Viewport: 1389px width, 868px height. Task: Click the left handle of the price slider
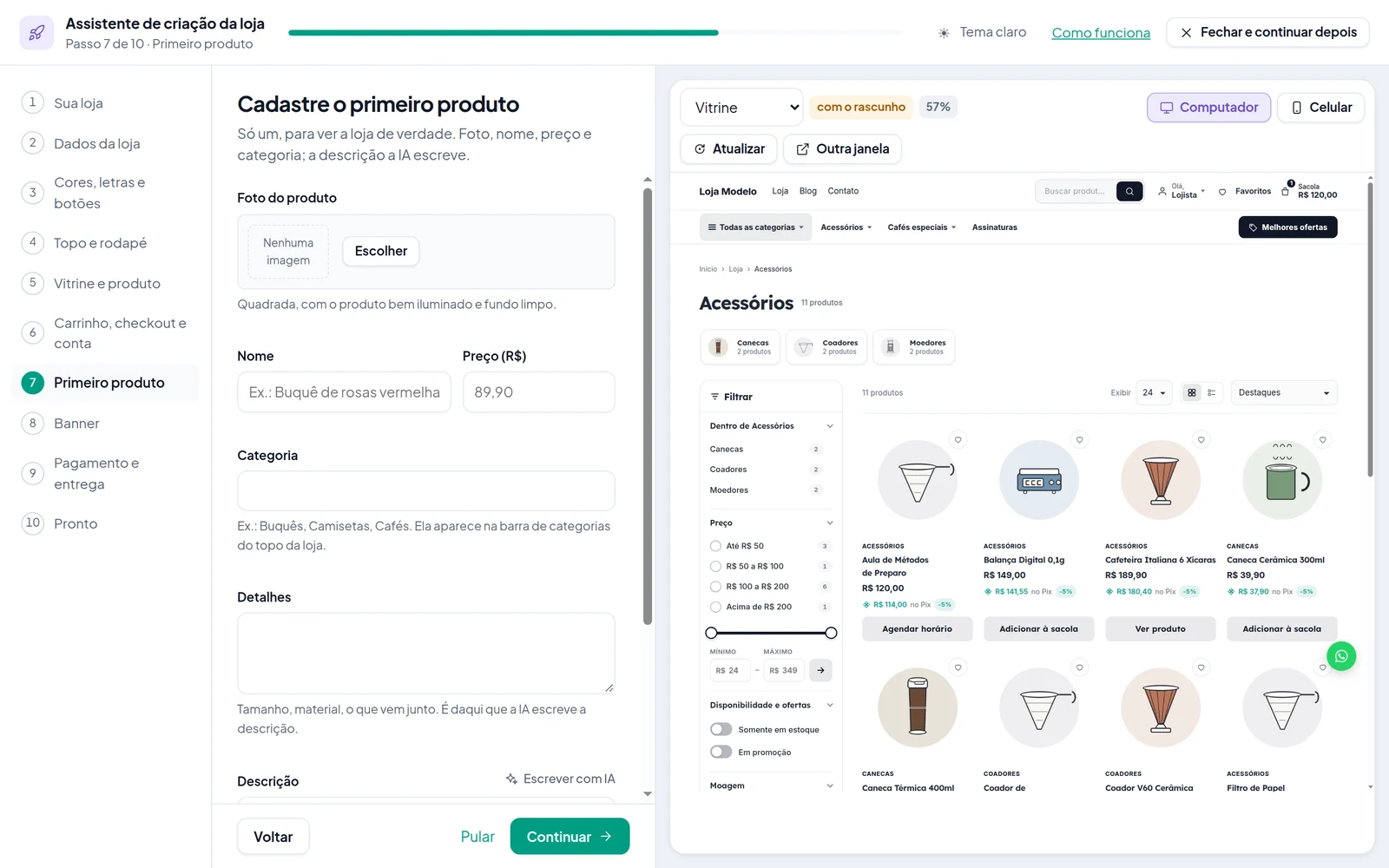(712, 633)
